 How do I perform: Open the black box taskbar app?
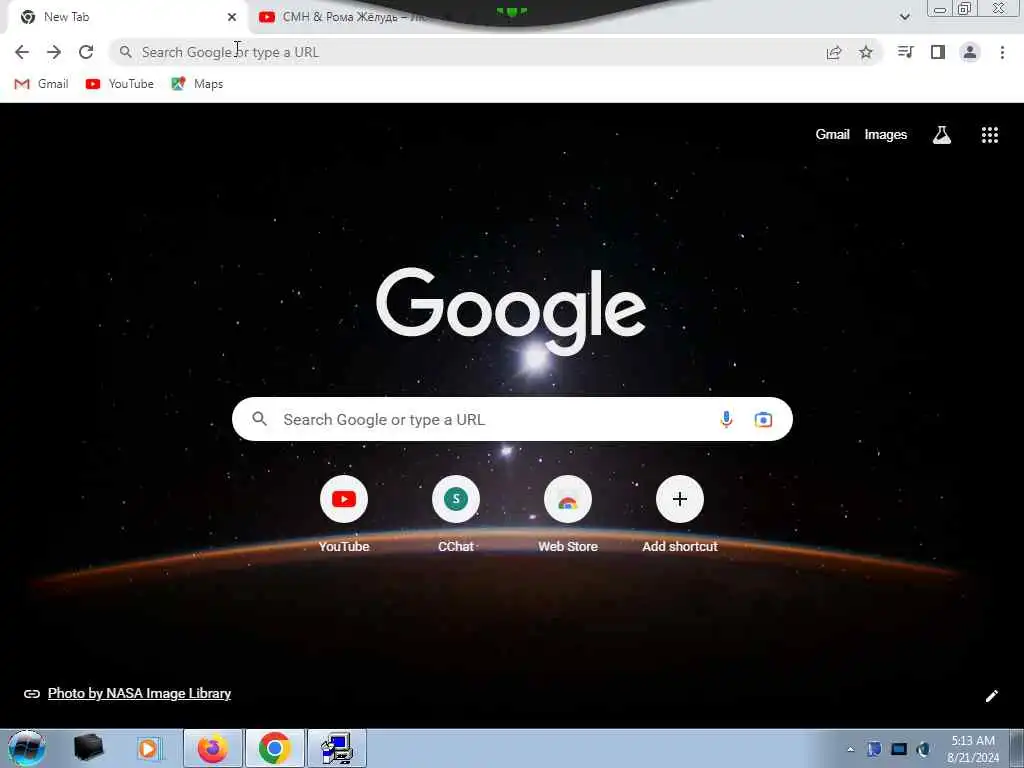coord(89,748)
